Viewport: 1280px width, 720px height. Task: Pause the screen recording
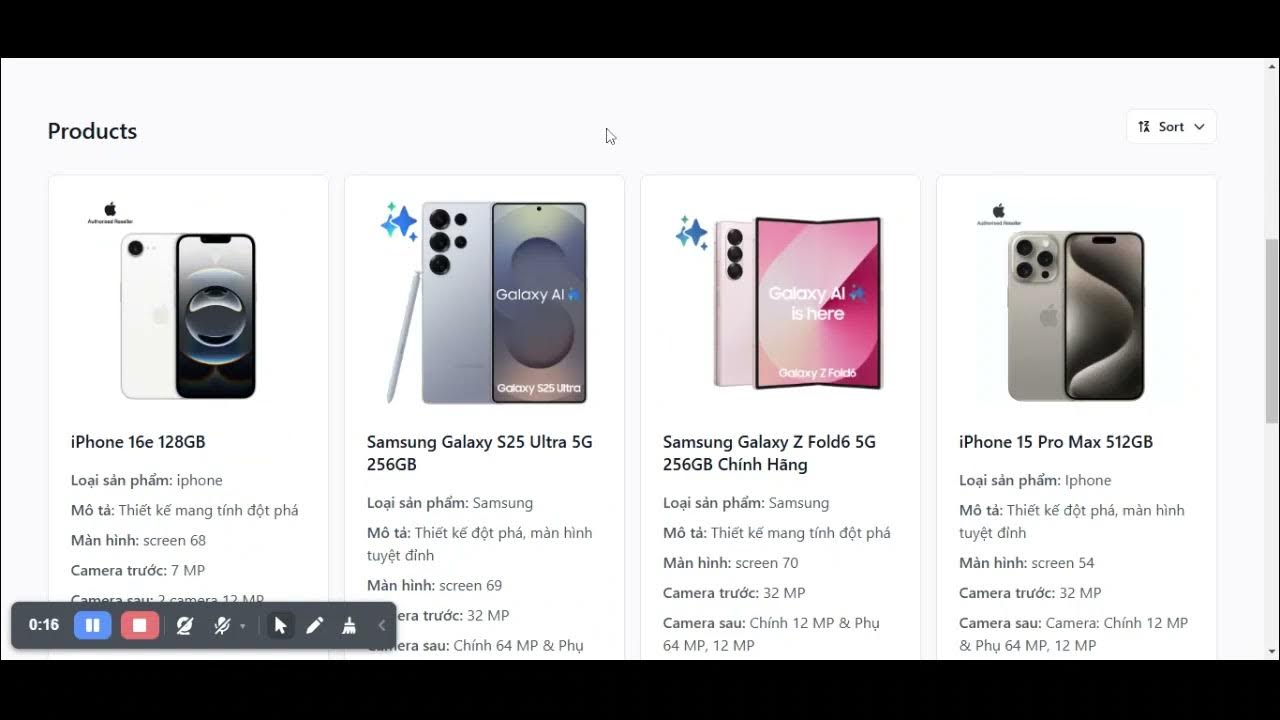tap(92, 625)
